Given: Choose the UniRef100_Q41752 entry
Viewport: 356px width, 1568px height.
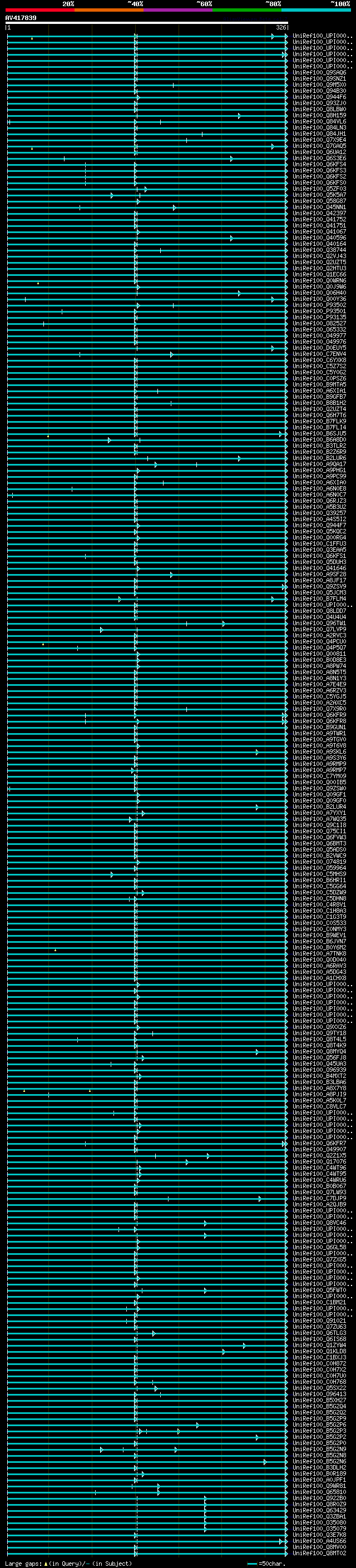Looking at the screenshot, I should (x=319, y=220).
